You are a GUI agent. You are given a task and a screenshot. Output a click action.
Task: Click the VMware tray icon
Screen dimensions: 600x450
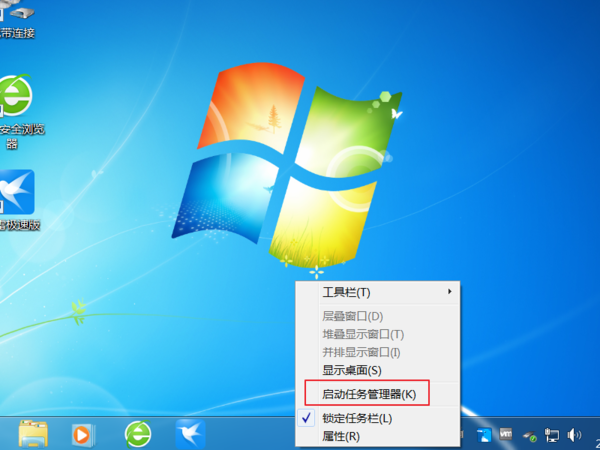tap(505, 434)
